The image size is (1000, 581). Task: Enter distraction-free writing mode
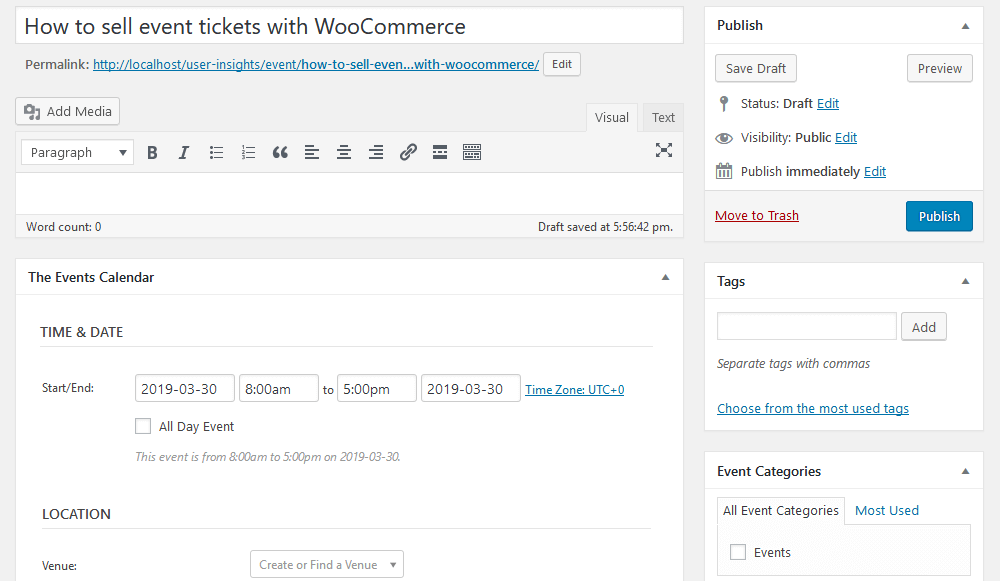click(x=664, y=151)
